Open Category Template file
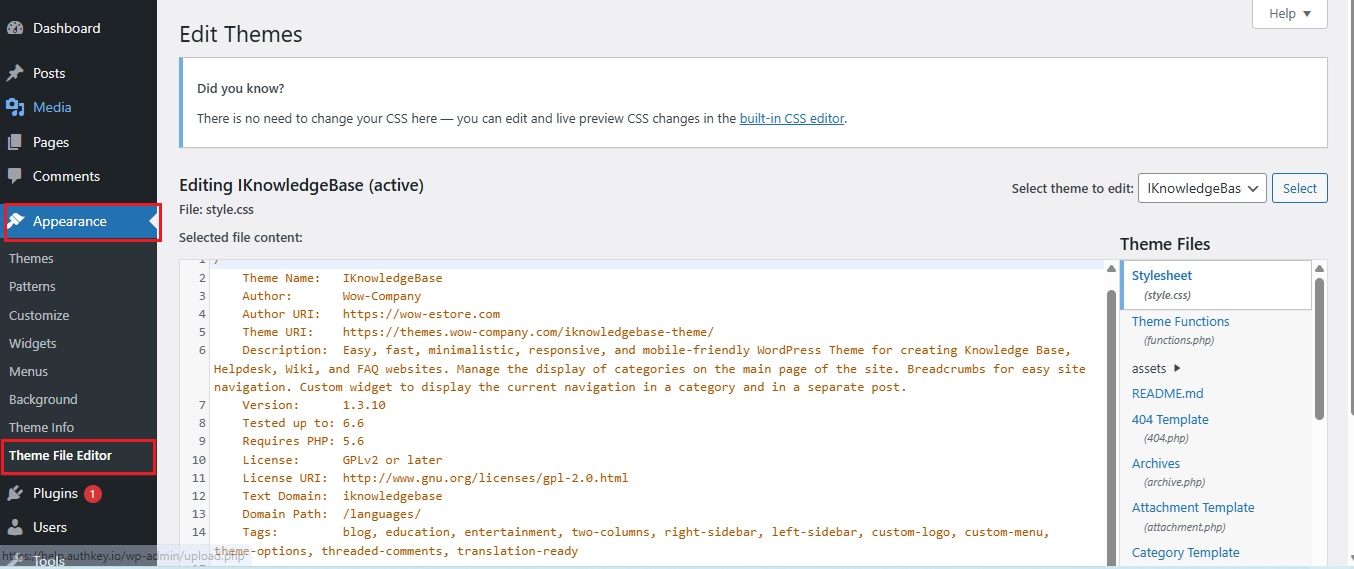The height and width of the screenshot is (569, 1354). point(1185,552)
